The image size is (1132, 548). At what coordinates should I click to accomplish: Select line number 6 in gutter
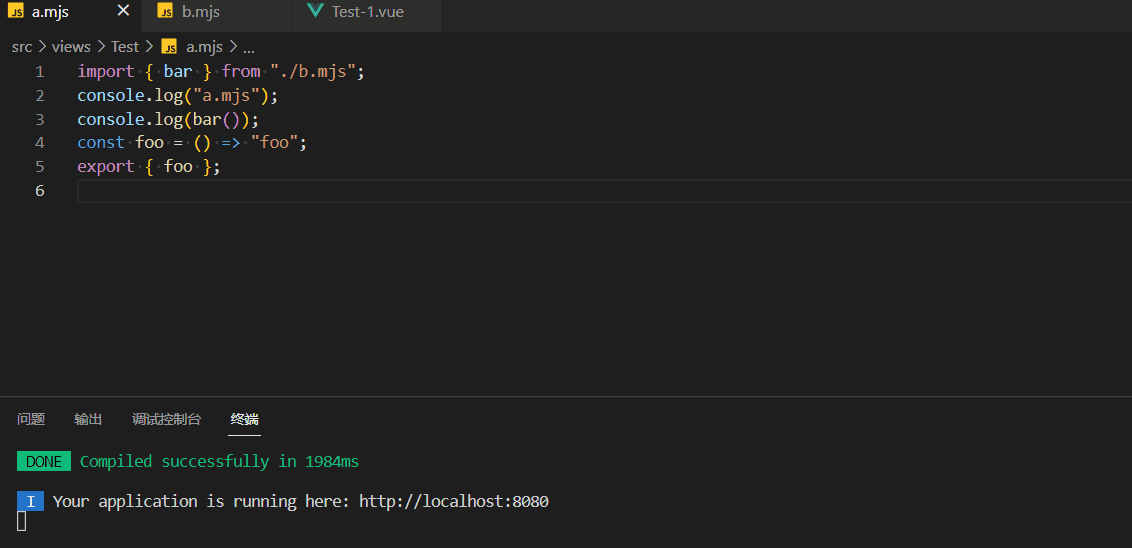click(39, 191)
